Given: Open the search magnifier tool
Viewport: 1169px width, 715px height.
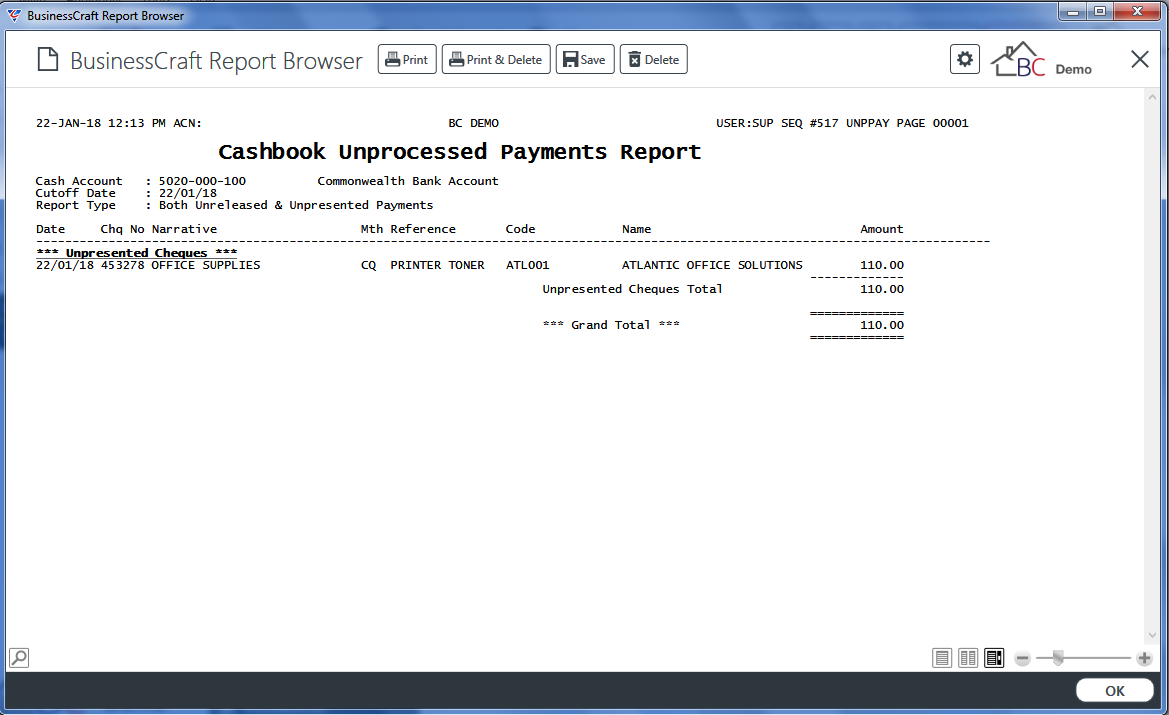Looking at the screenshot, I should click(19, 658).
